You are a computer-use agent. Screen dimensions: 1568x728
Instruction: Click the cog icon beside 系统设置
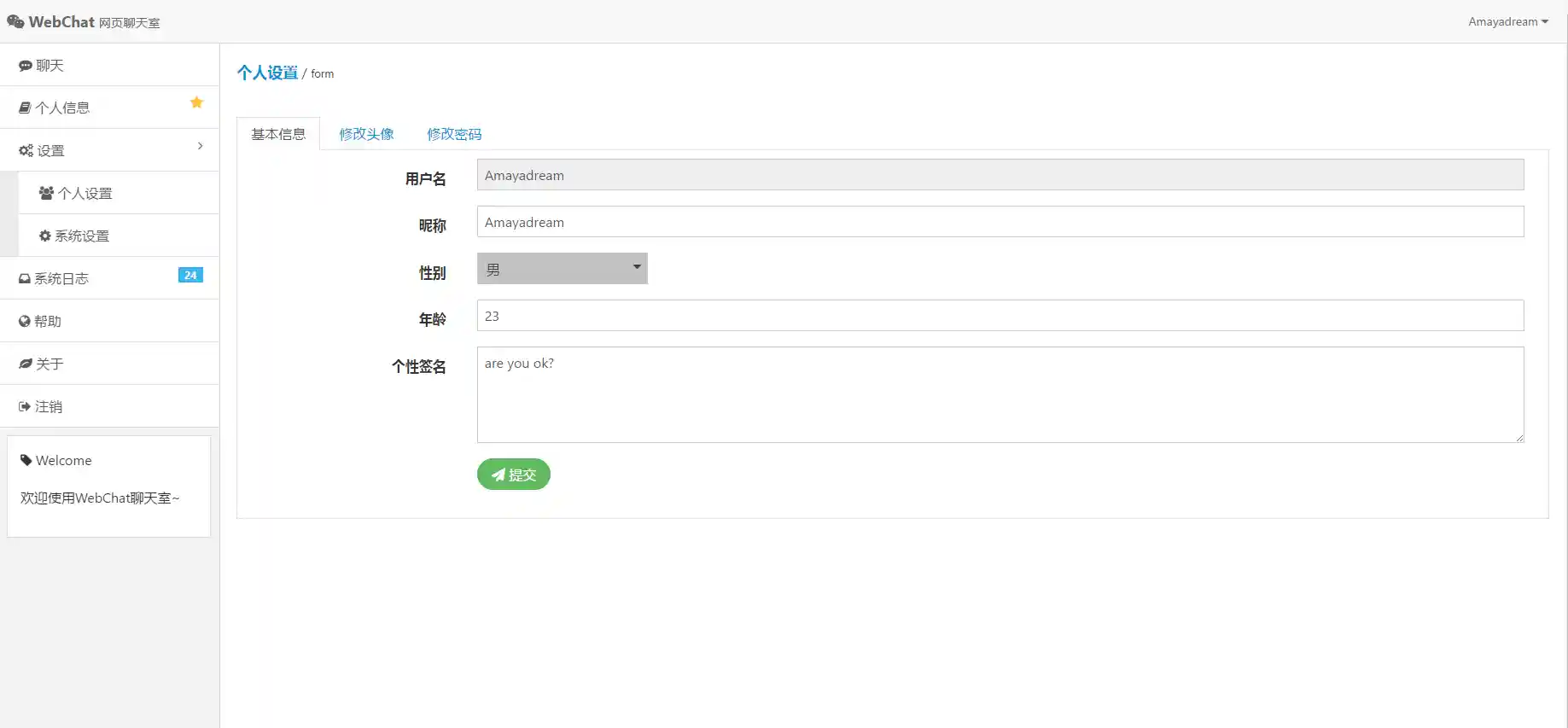[x=45, y=236]
